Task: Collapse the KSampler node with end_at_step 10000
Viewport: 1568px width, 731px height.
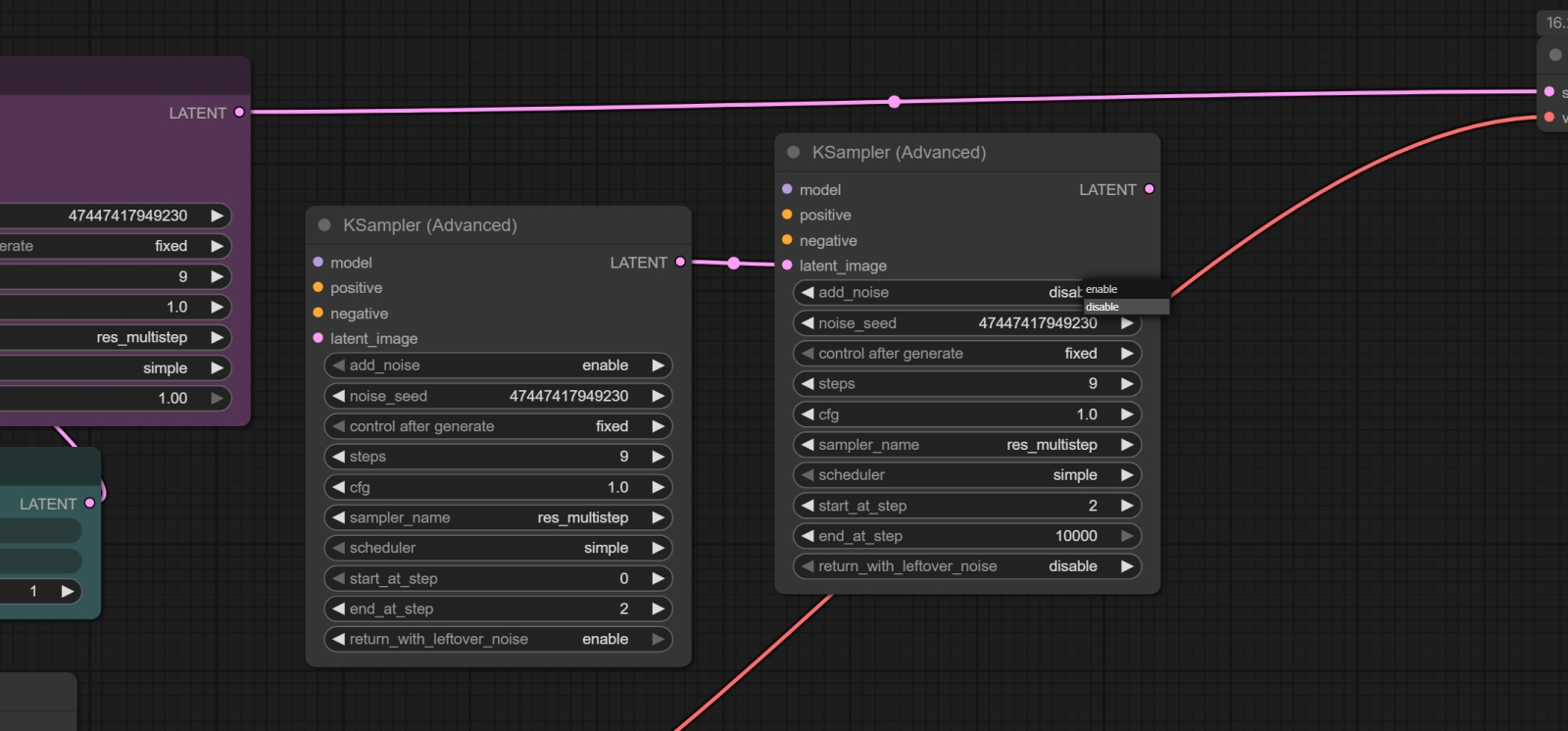Action: tap(794, 153)
